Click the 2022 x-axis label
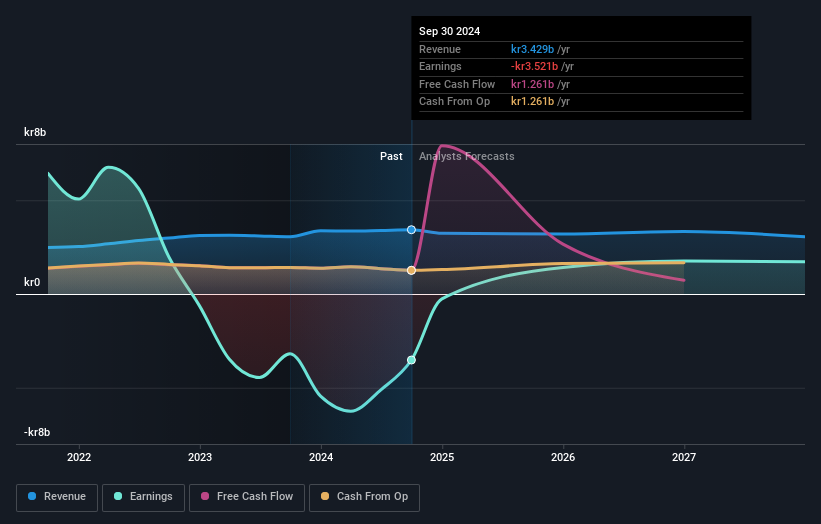 [79, 457]
